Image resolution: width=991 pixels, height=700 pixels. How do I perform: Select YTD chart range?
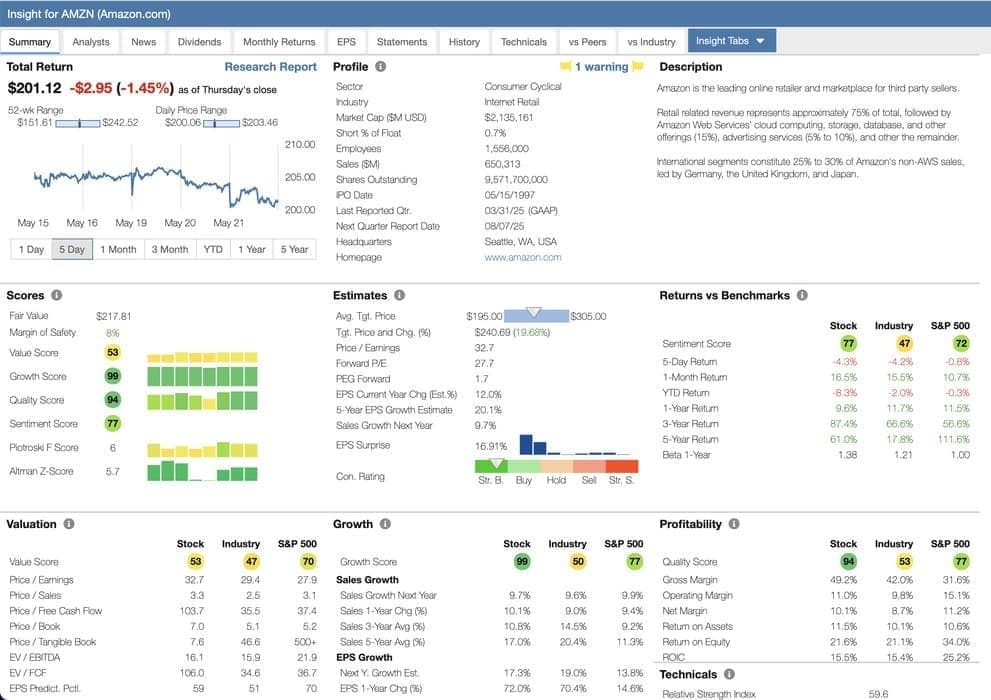click(x=213, y=250)
